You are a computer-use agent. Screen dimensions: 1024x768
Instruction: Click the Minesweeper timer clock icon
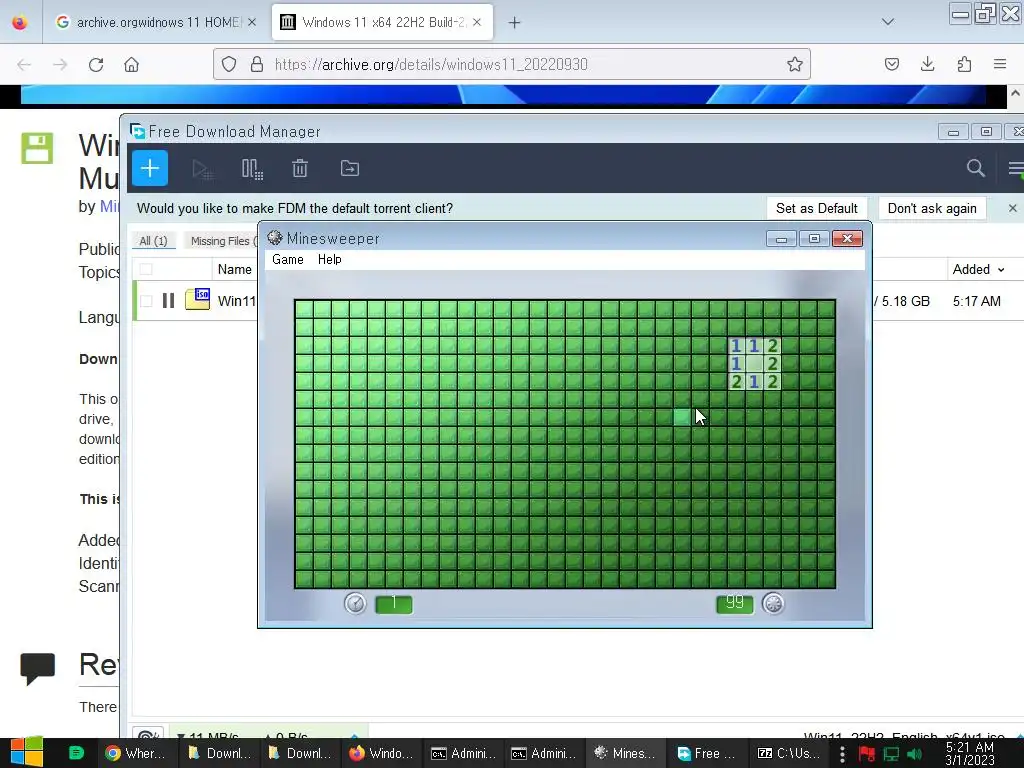tap(355, 603)
